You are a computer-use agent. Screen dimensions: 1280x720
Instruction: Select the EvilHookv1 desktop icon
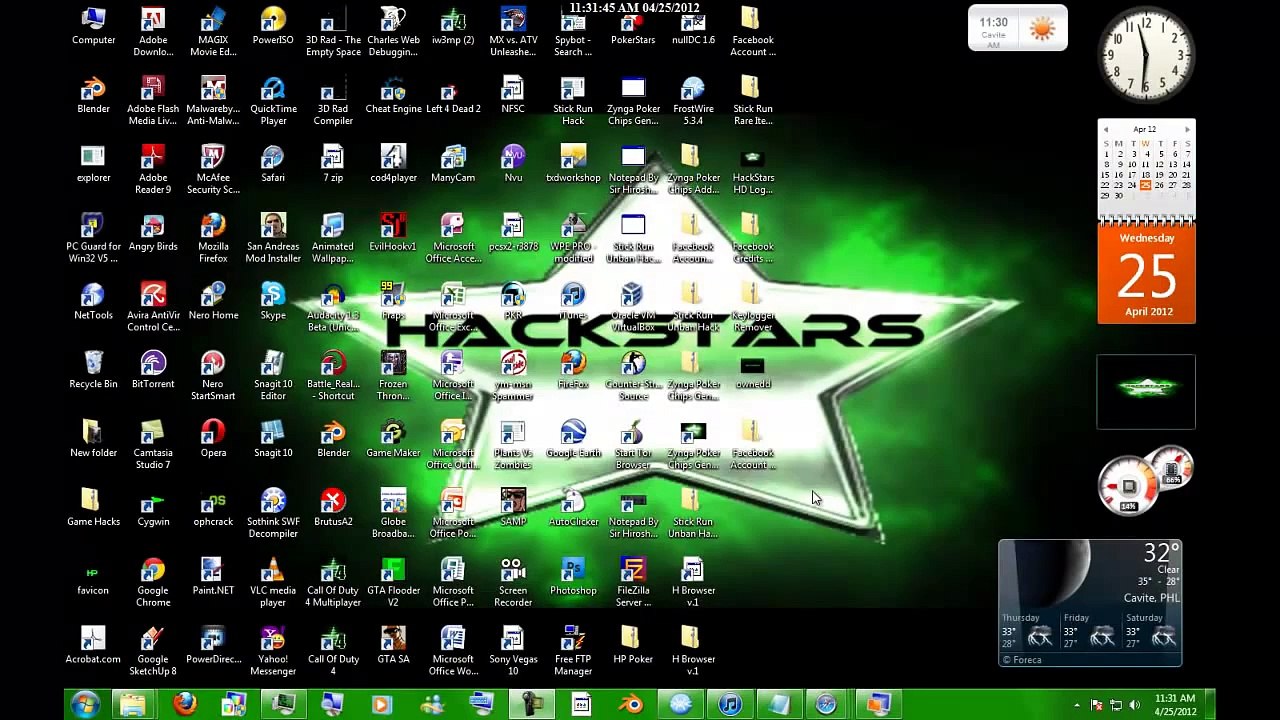pos(393,233)
